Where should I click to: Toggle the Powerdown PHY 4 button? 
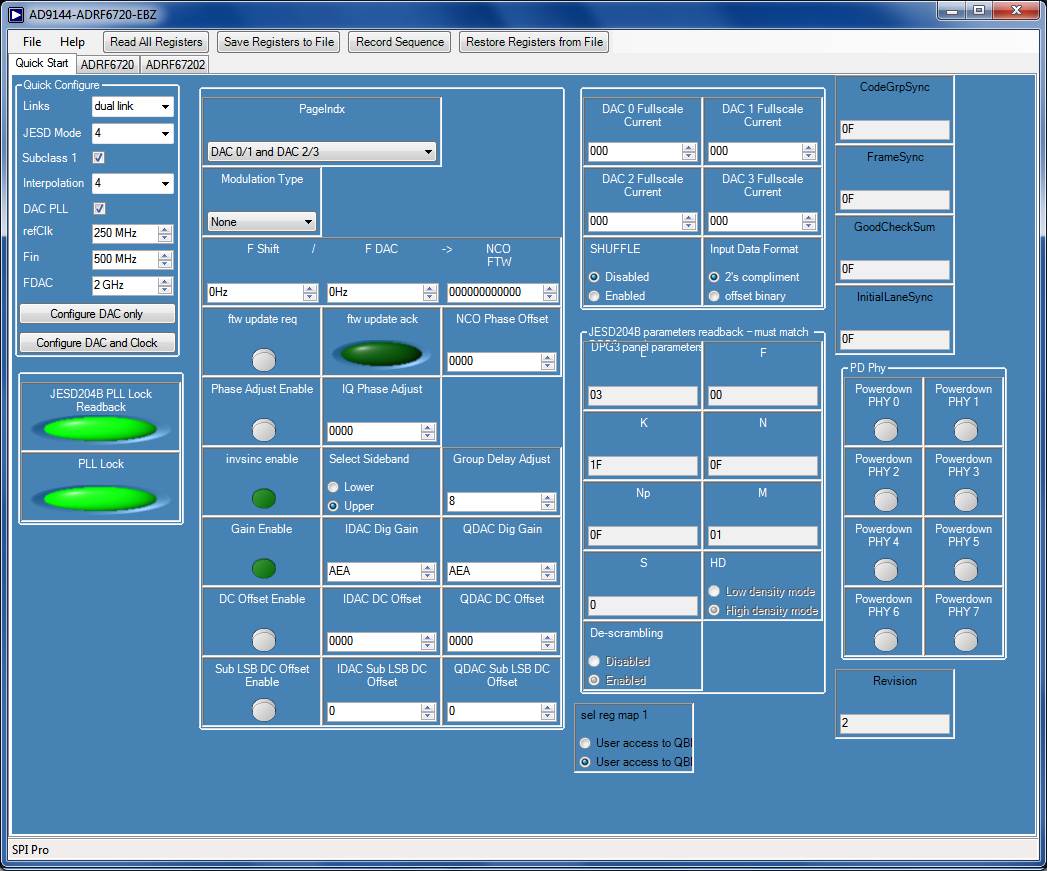pos(886,570)
